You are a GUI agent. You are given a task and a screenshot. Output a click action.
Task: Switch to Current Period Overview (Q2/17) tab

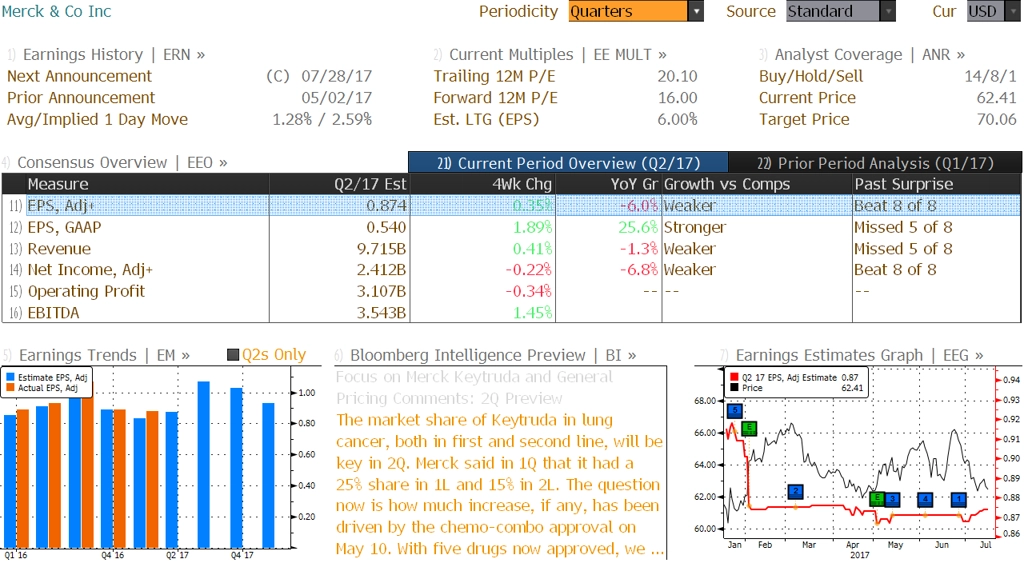coord(568,163)
